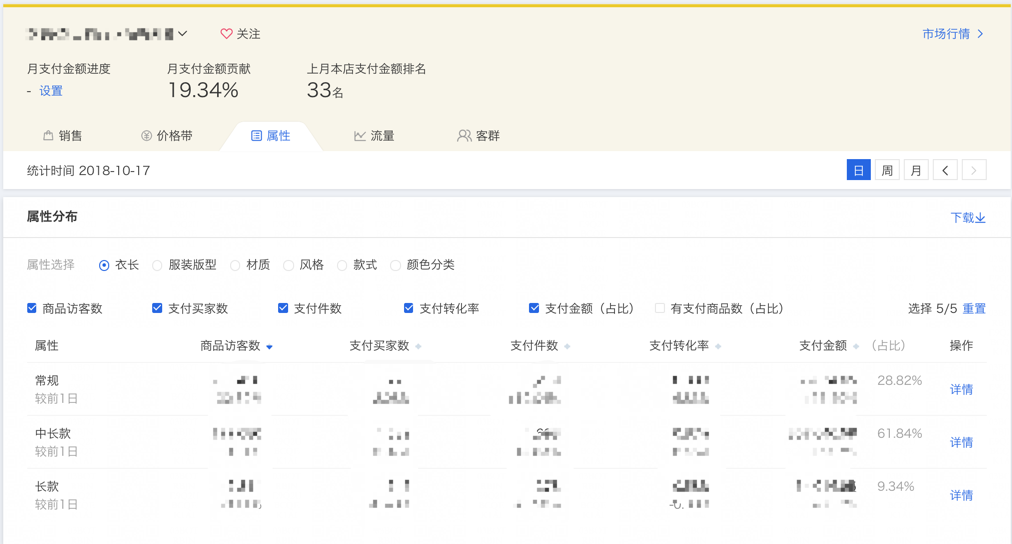
Task: Switch to the 销售 tab
Action: (x=62, y=135)
